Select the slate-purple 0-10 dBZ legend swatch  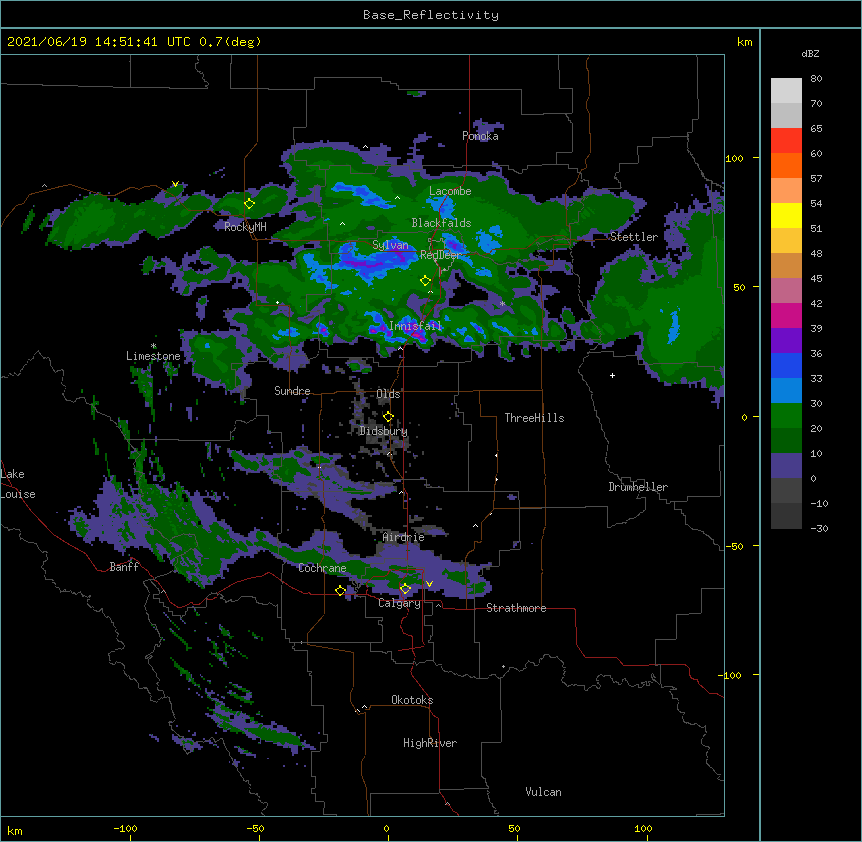786,466
